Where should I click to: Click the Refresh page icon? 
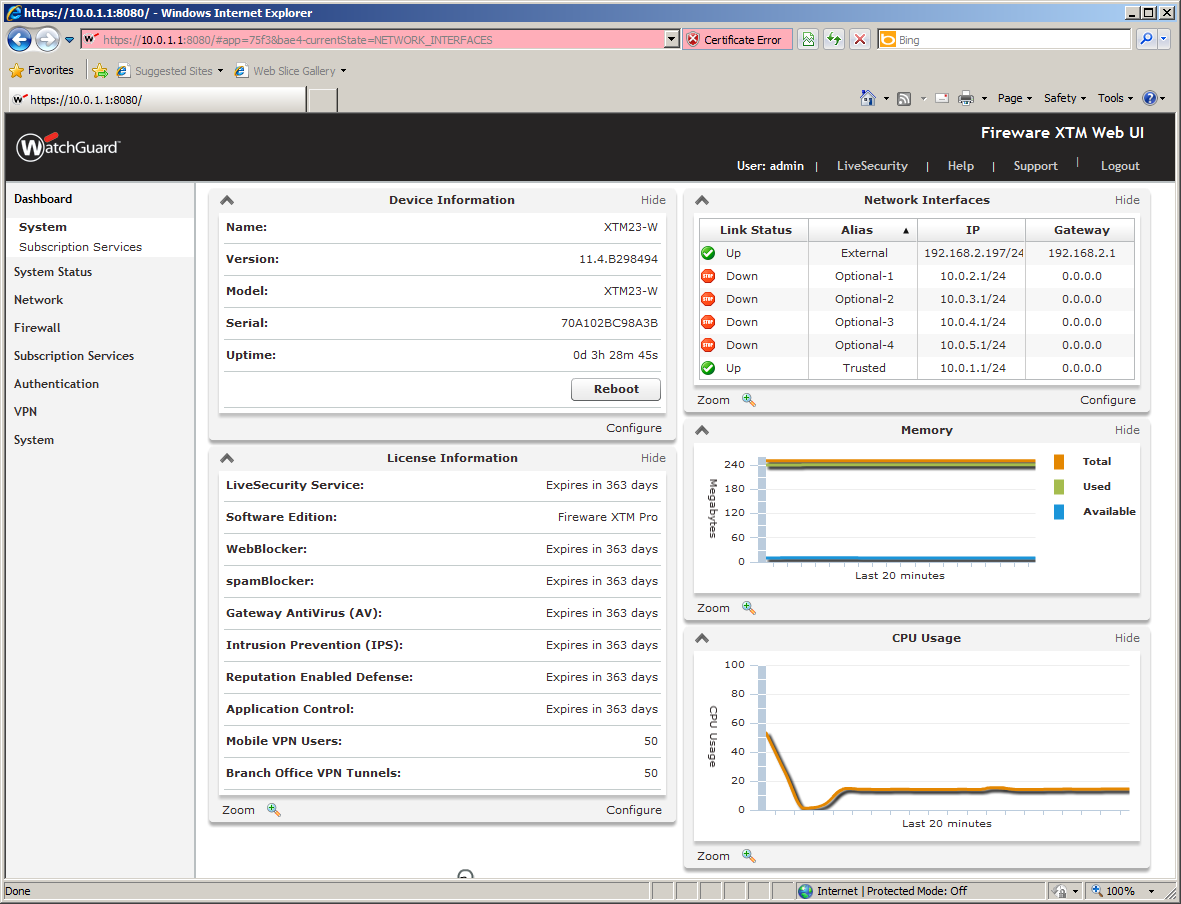click(x=834, y=40)
